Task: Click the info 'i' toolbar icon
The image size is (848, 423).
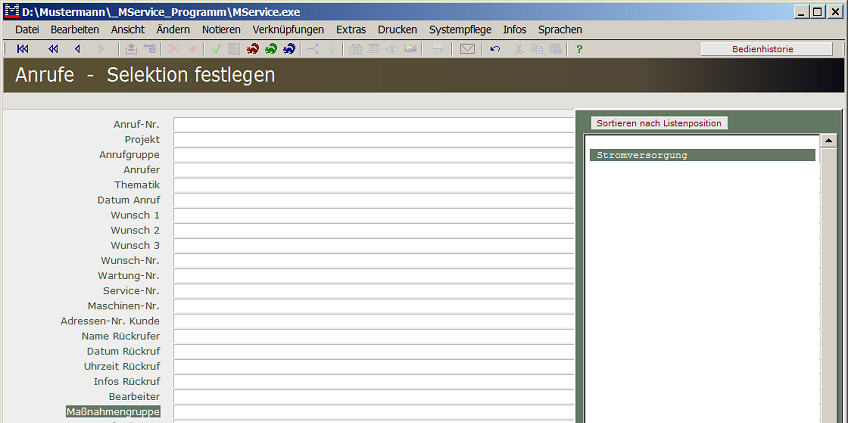Action: pos(331,49)
